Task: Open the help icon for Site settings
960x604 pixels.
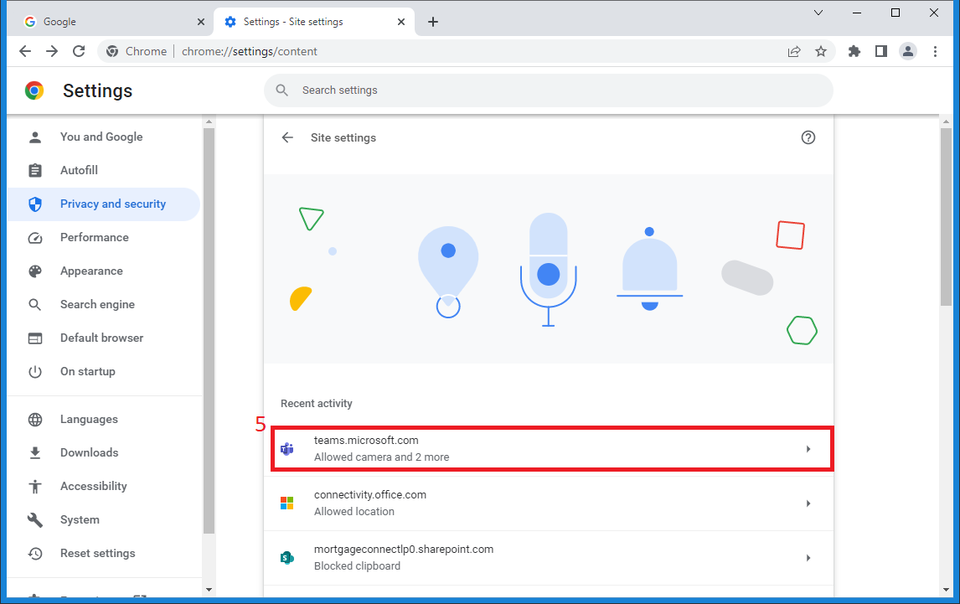Action: (808, 138)
